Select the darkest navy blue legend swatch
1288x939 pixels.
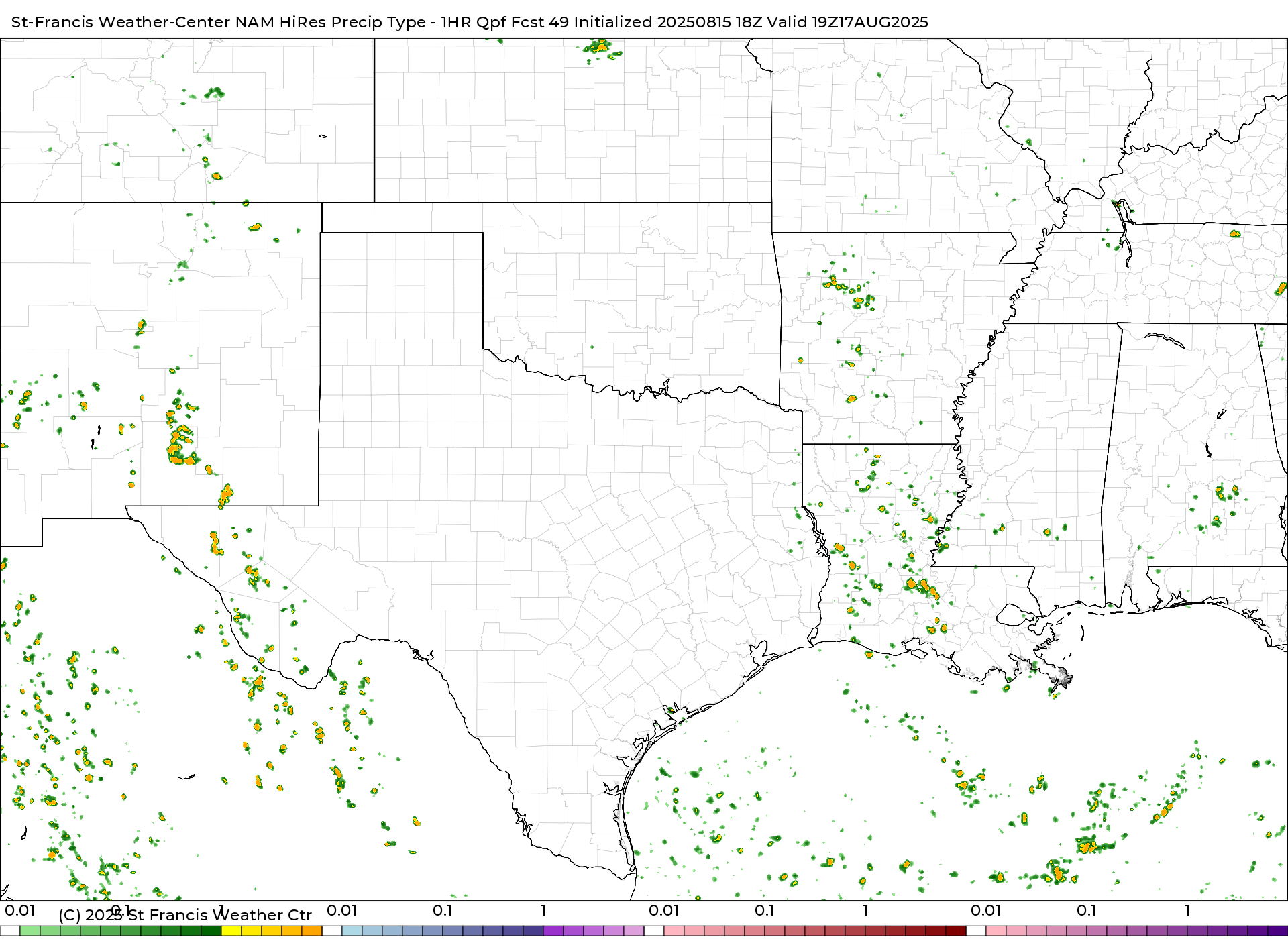(x=533, y=931)
